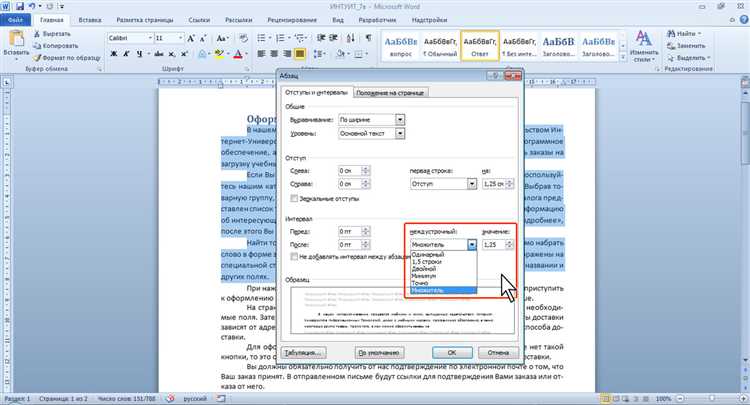Image resolution: width=750 pixels, height=405 pixels.
Task: Click the left indent value field
Action: click(x=350, y=171)
